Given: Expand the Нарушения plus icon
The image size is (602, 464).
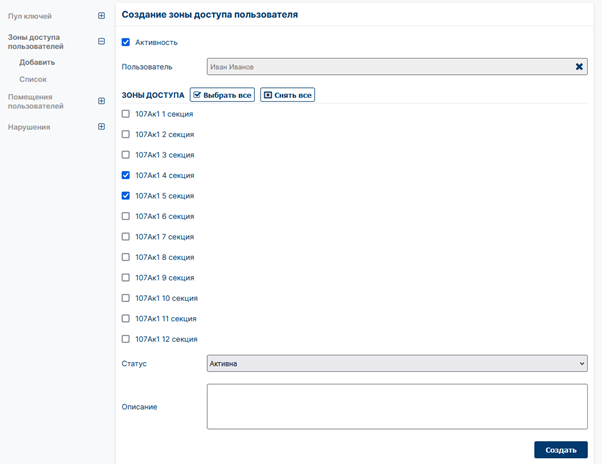Looking at the screenshot, I should click(101, 127).
